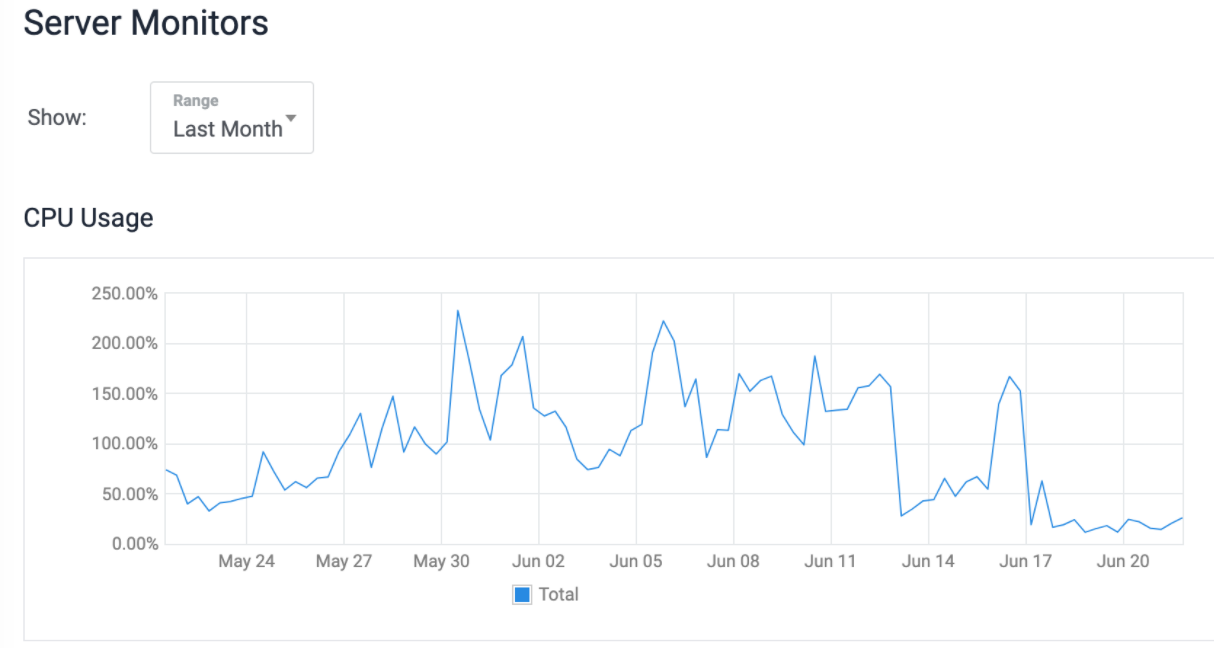Click the May 30 peak on the chart line

(x=458, y=310)
